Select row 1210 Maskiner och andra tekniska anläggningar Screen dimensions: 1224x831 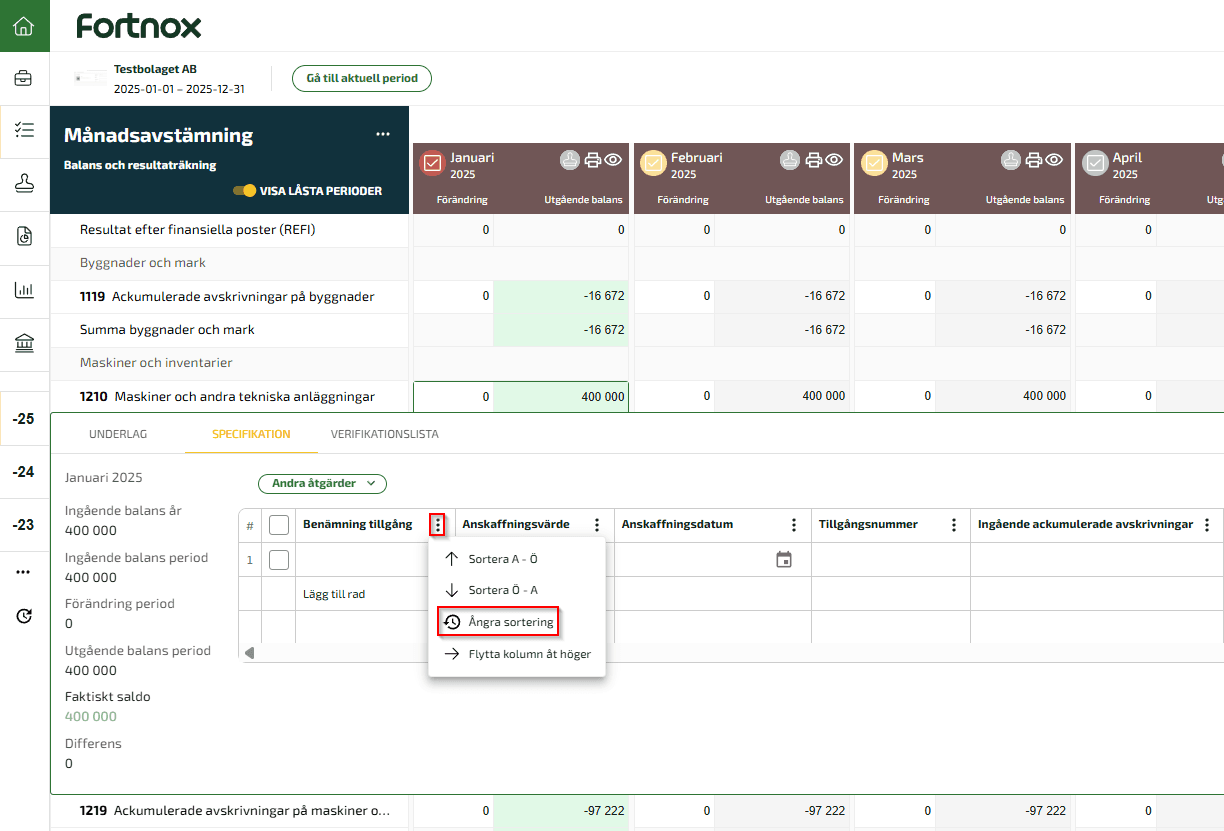(230, 396)
